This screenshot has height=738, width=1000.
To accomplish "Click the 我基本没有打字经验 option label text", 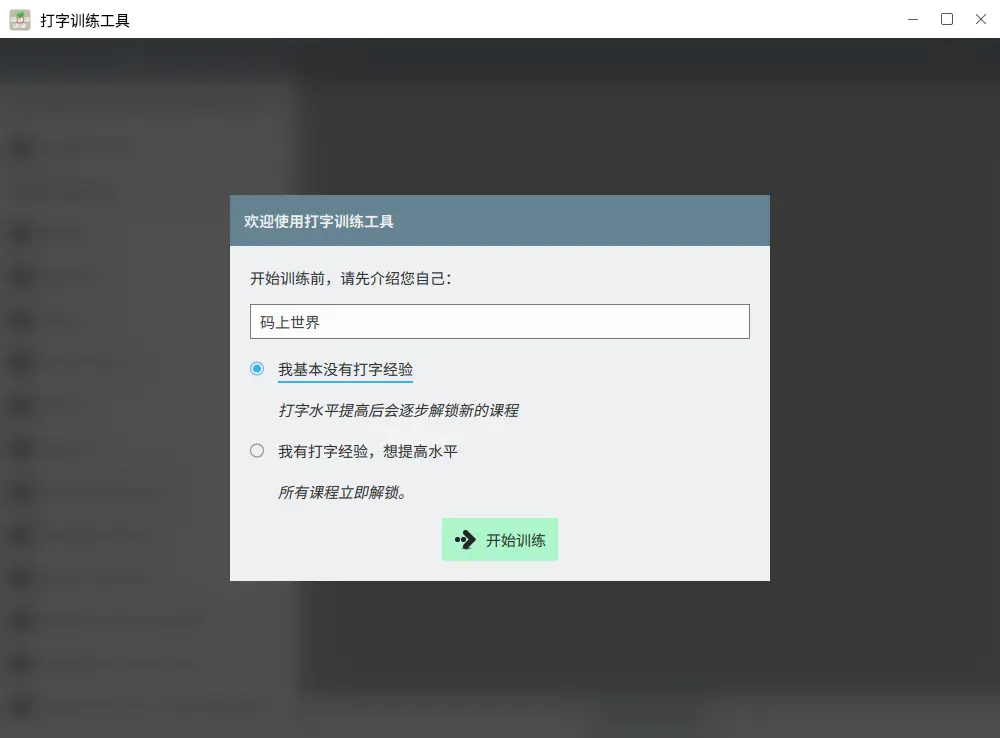I will point(346,369).
